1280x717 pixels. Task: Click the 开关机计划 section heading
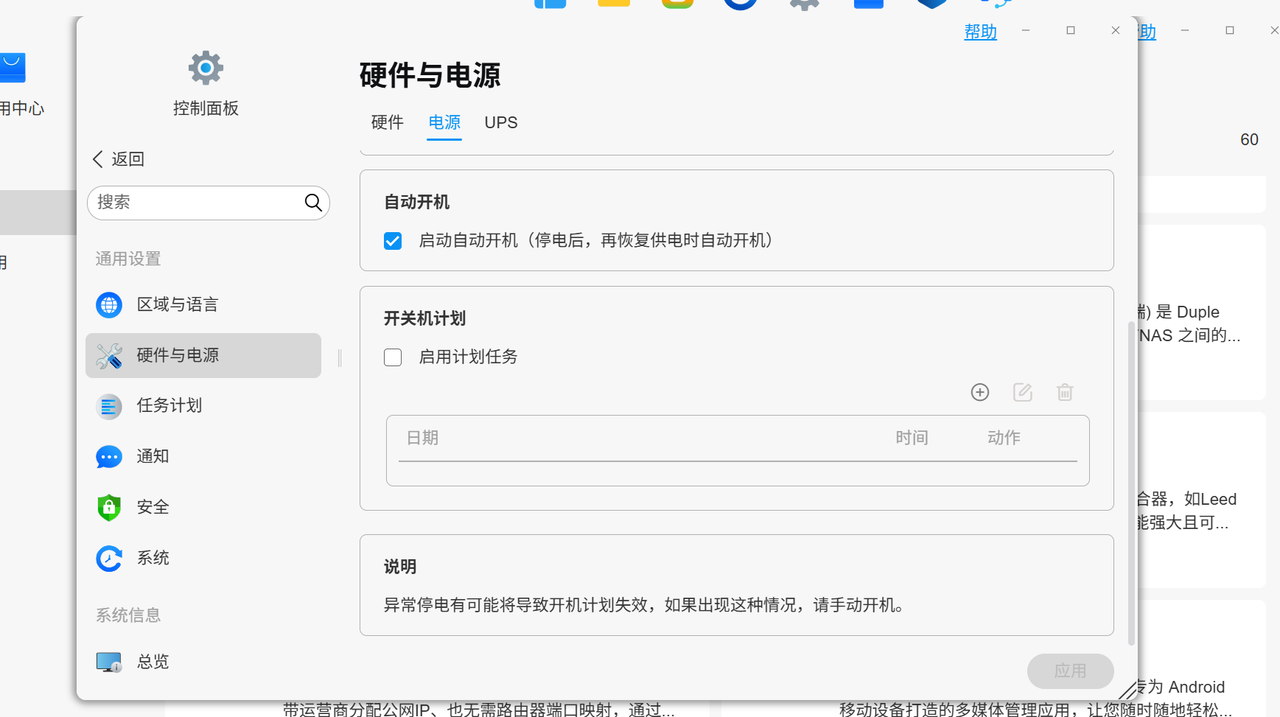(425, 319)
